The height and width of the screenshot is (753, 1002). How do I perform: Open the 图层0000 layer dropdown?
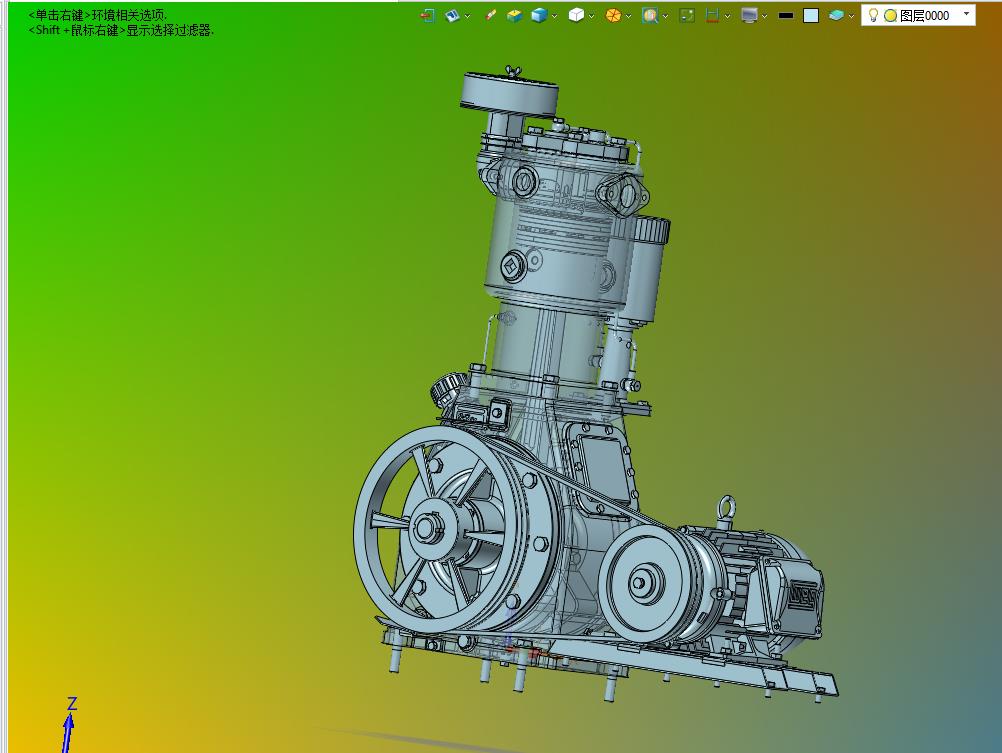pyautogui.click(x=966, y=14)
